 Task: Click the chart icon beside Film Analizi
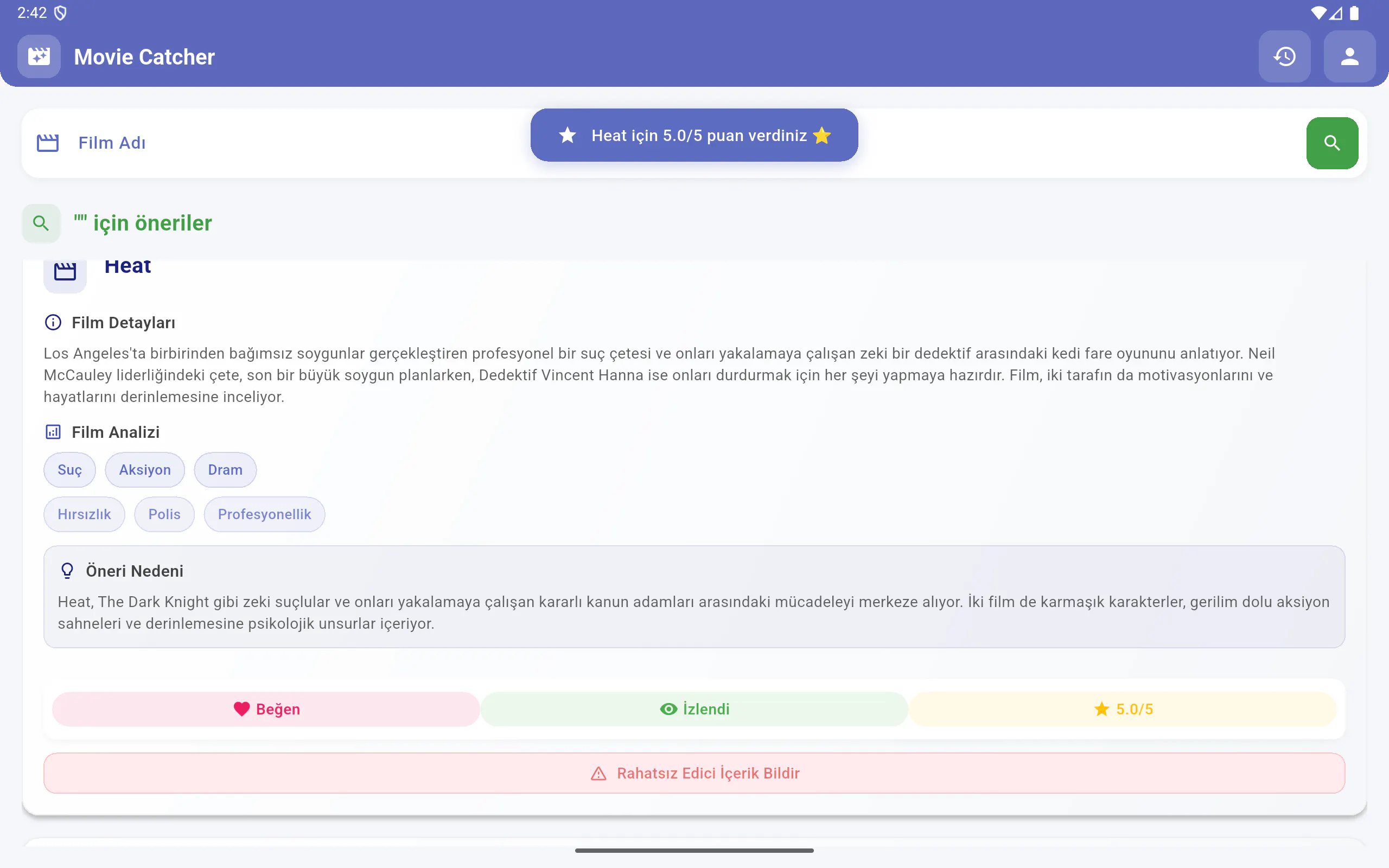[x=53, y=432]
